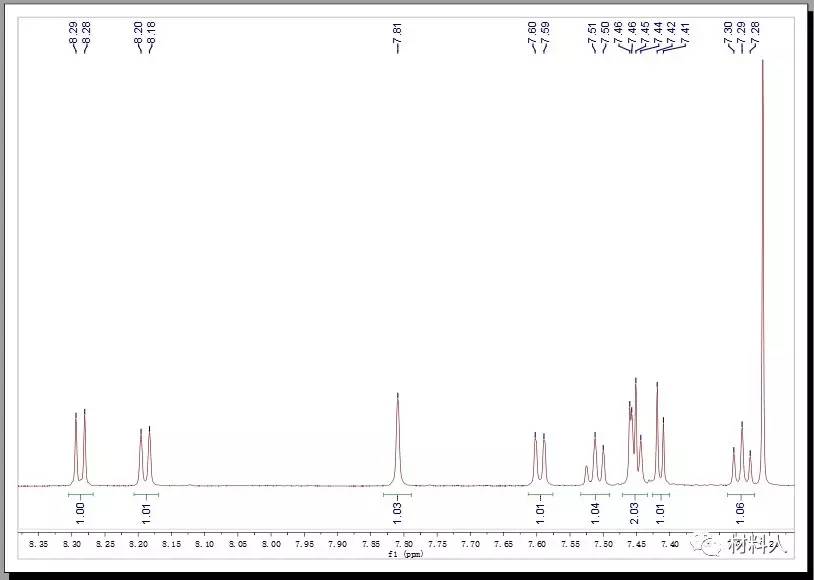Viewport: 814px width, 580px height.
Task: Click the 8.29 peak label at top
Action: click(x=74, y=34)
